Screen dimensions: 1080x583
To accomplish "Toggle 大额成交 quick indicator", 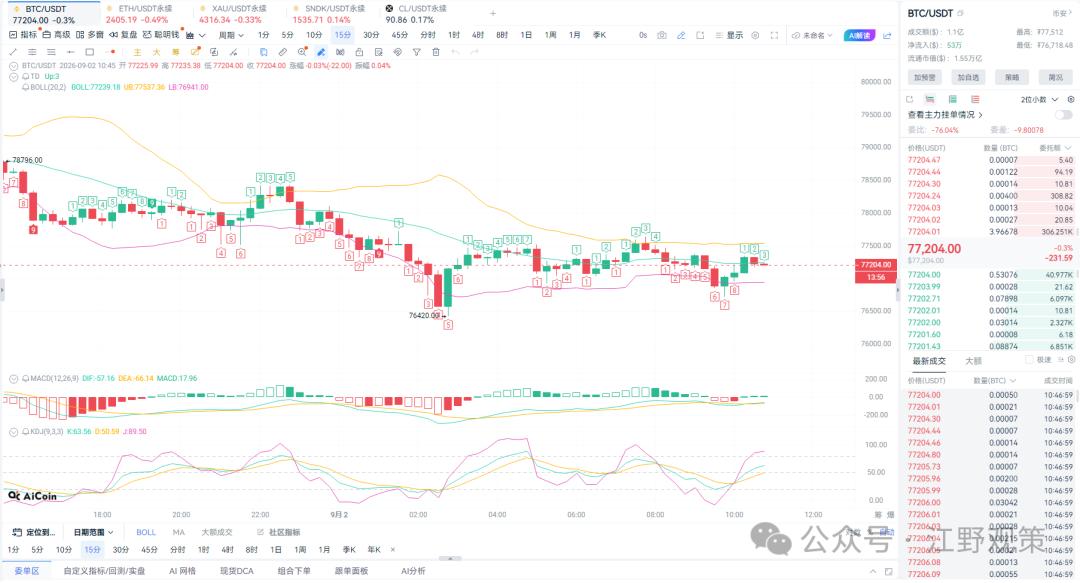I will tap(217, 533).
